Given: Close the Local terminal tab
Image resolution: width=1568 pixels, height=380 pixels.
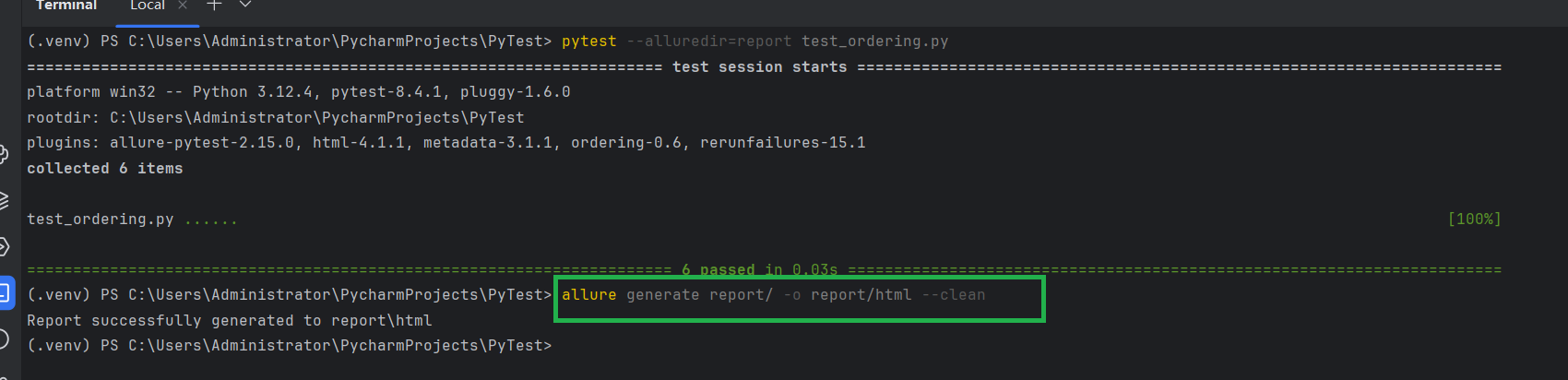Looking at the screenshot, I should 183,6.
